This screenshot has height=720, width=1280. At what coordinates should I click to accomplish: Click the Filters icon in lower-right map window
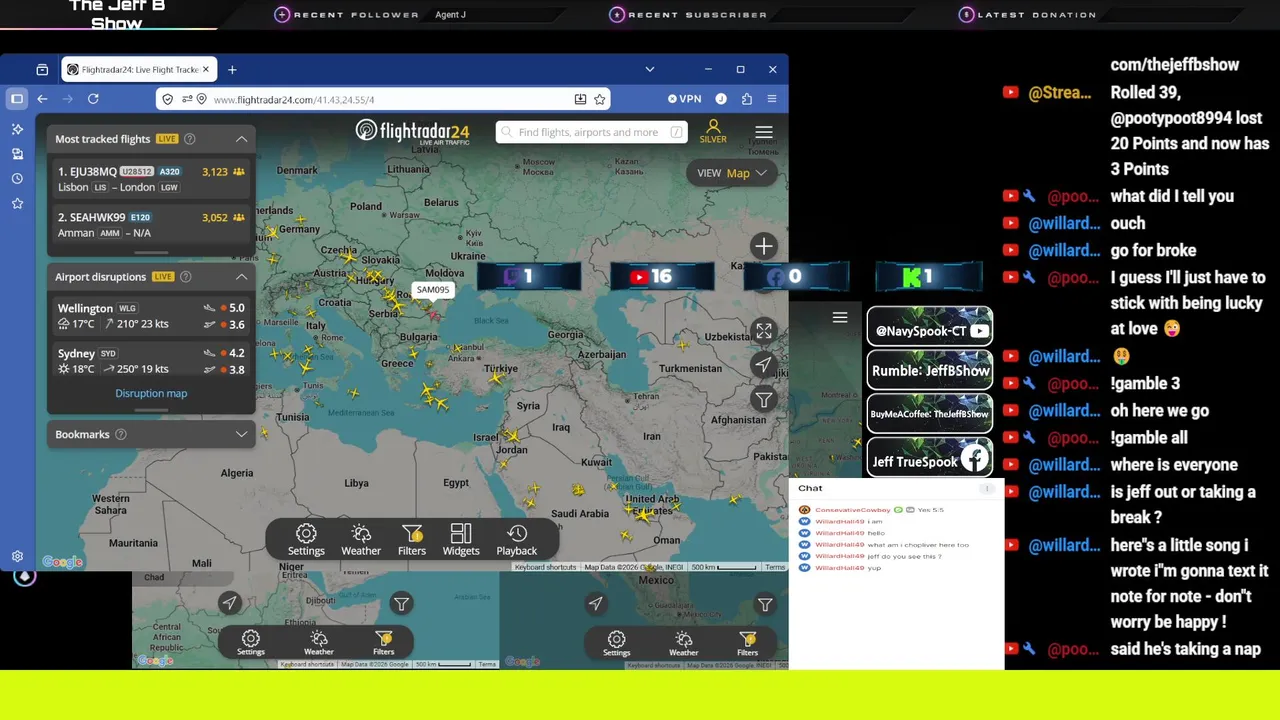pyautogui.click(x=748, y=643)
